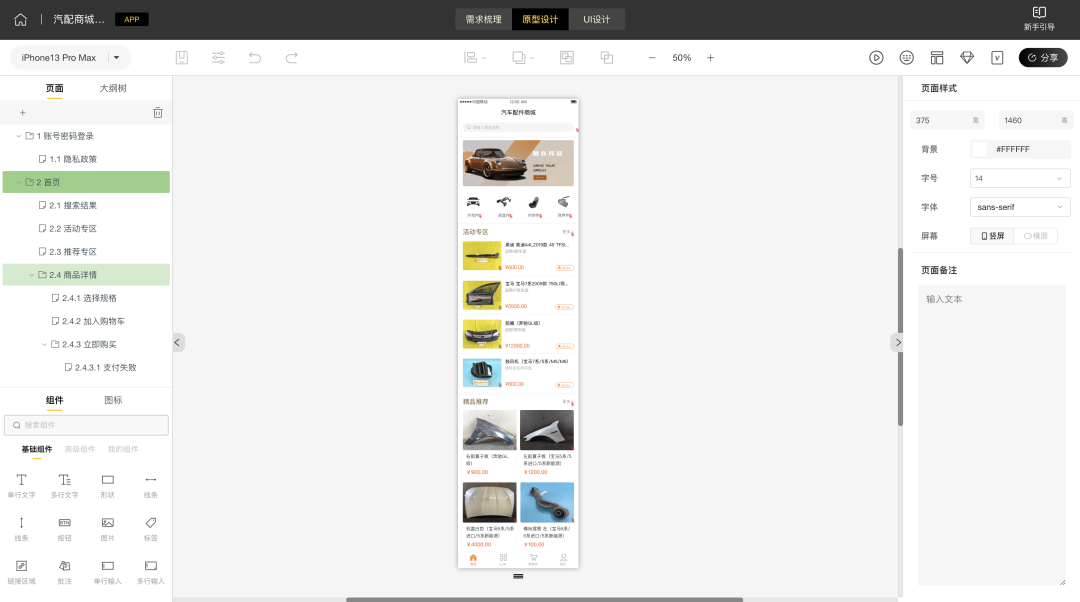Collapse the 2 首页 folder arrow

(19, 183)
